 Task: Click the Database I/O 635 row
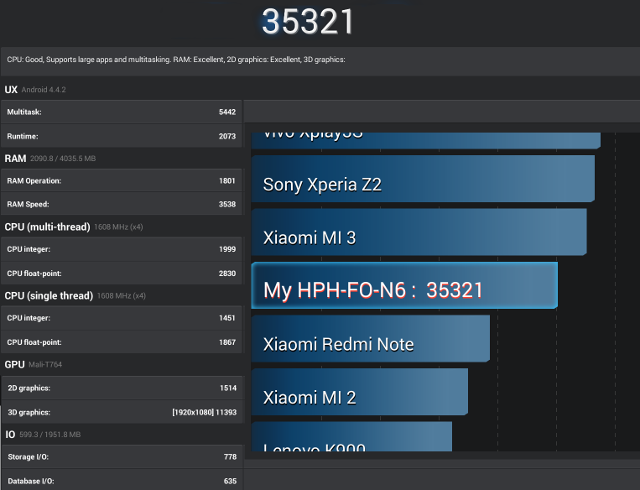122,480
